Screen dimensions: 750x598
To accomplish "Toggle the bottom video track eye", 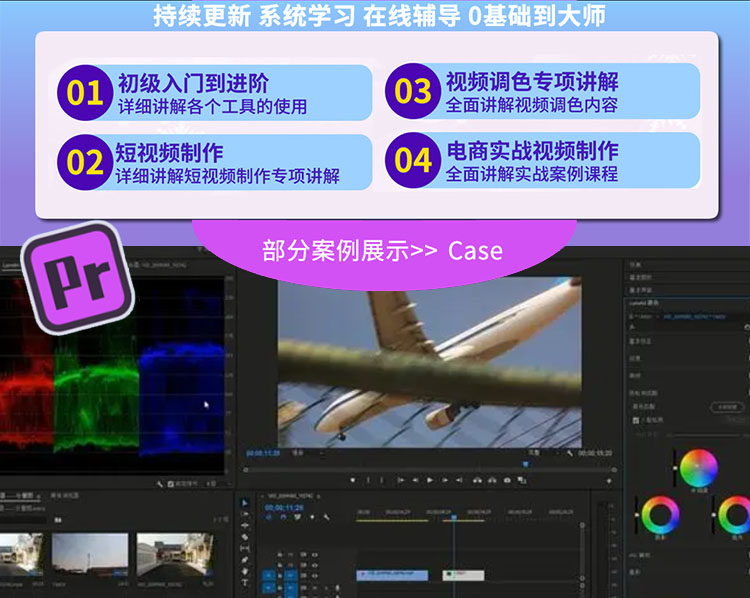I will click(x=315, y=576).
